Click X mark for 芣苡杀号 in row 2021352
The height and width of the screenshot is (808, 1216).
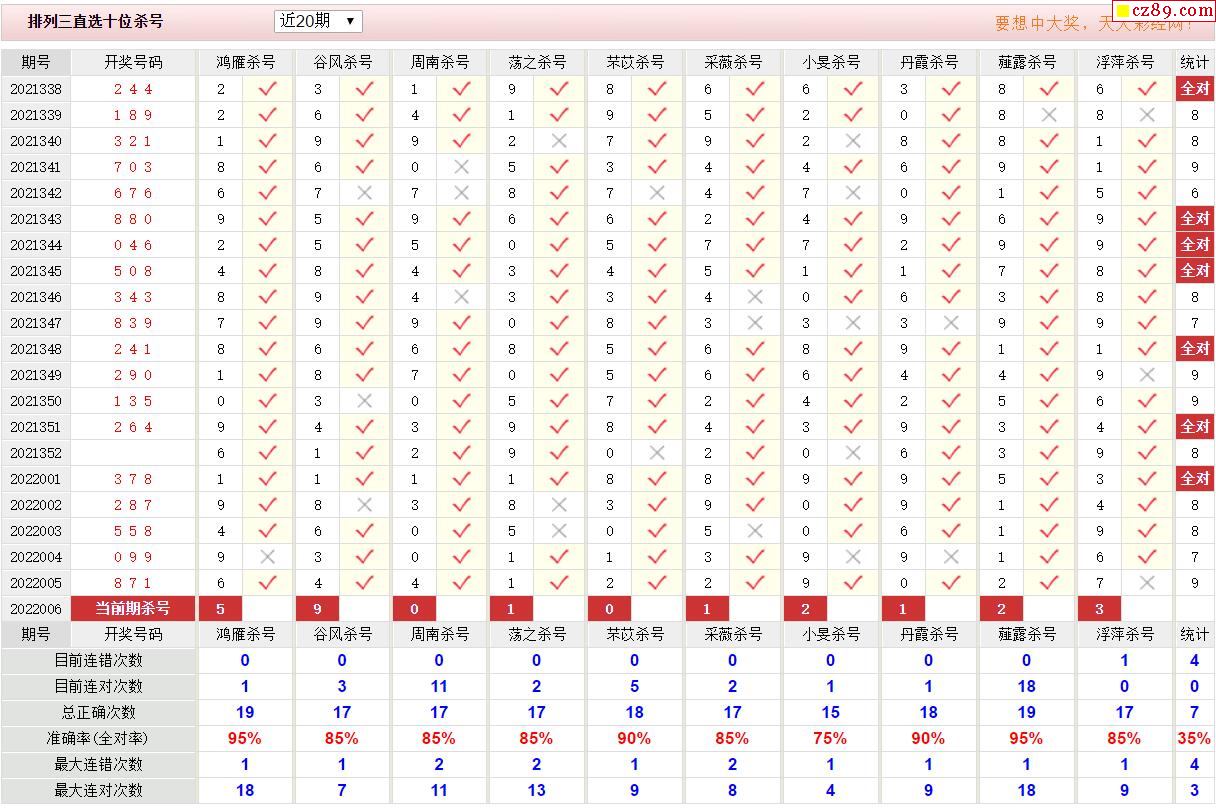(657, 453)
